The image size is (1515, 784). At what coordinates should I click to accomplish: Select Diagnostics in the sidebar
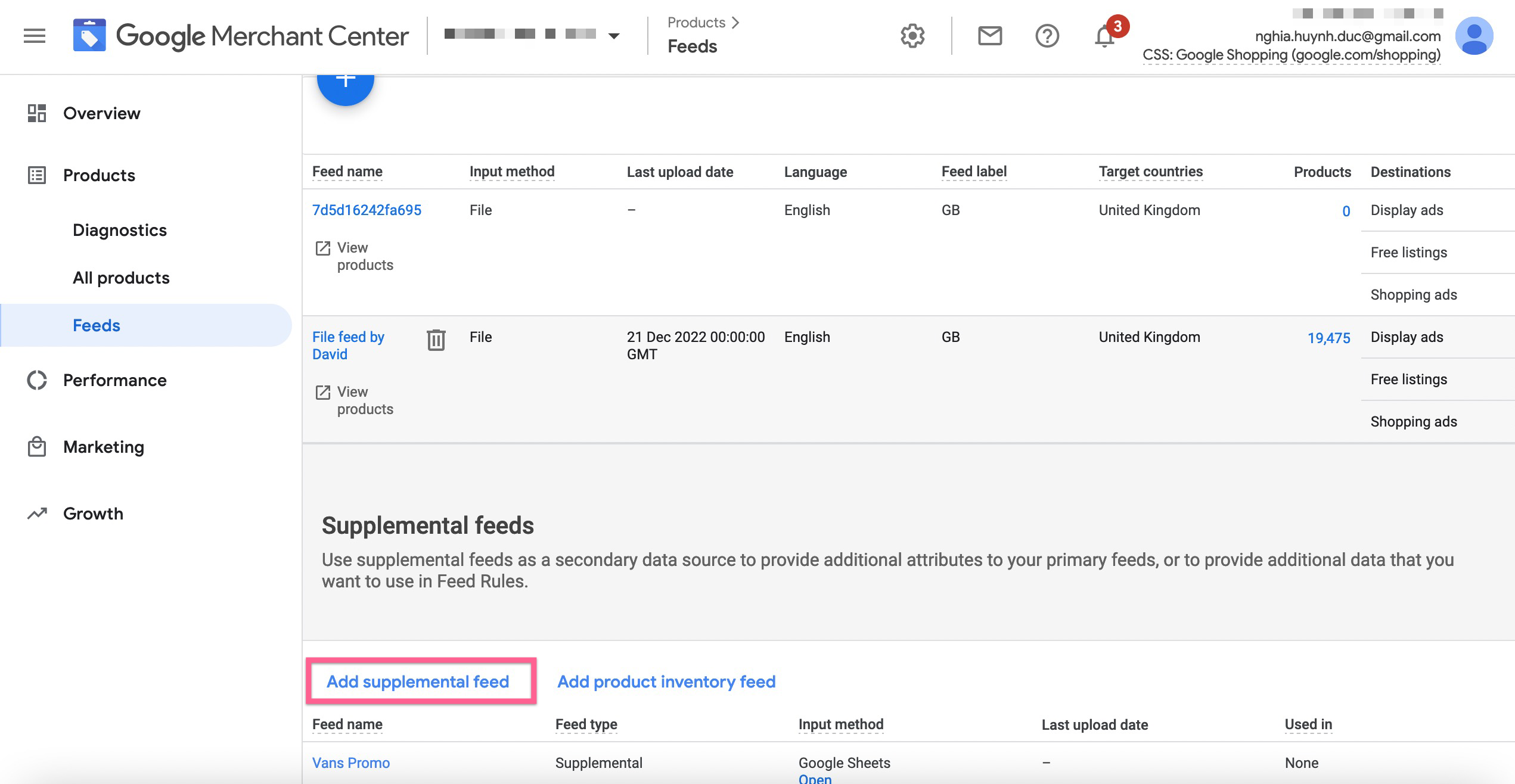pos(120,230)
